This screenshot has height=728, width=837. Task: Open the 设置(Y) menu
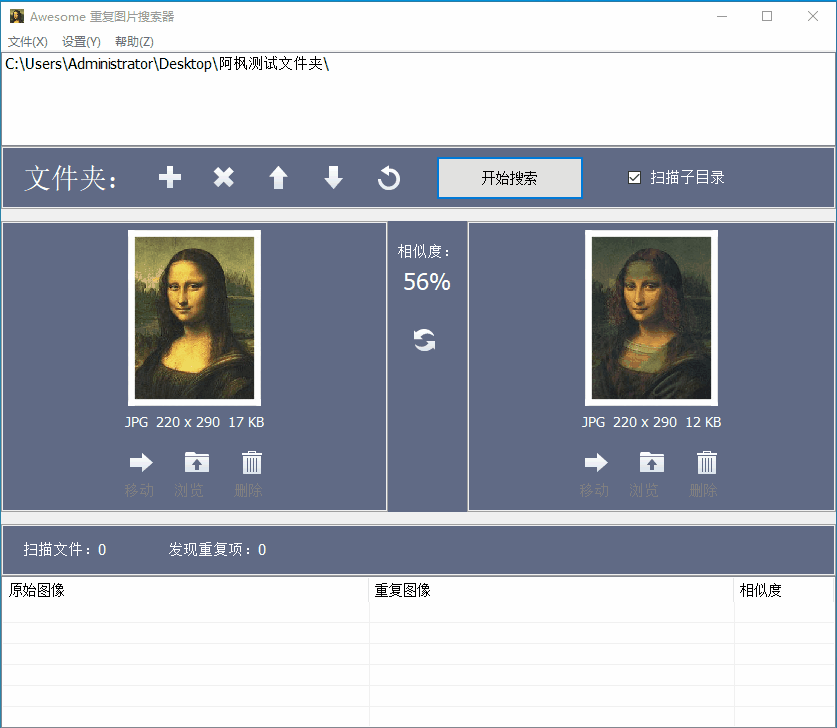tap(81, 42)
